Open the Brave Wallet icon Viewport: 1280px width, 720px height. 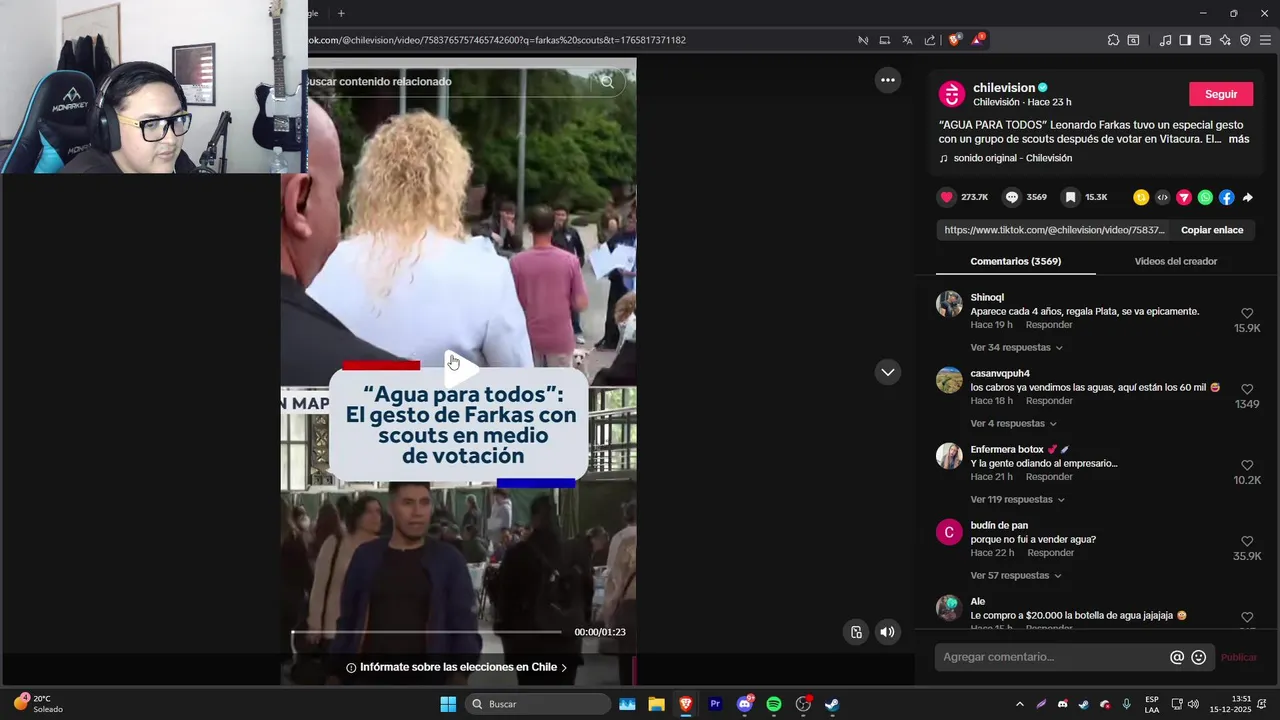[1205, 40]
